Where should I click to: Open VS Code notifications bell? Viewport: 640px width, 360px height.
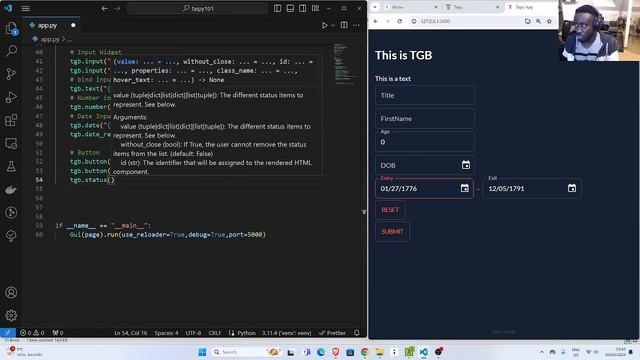357,333
